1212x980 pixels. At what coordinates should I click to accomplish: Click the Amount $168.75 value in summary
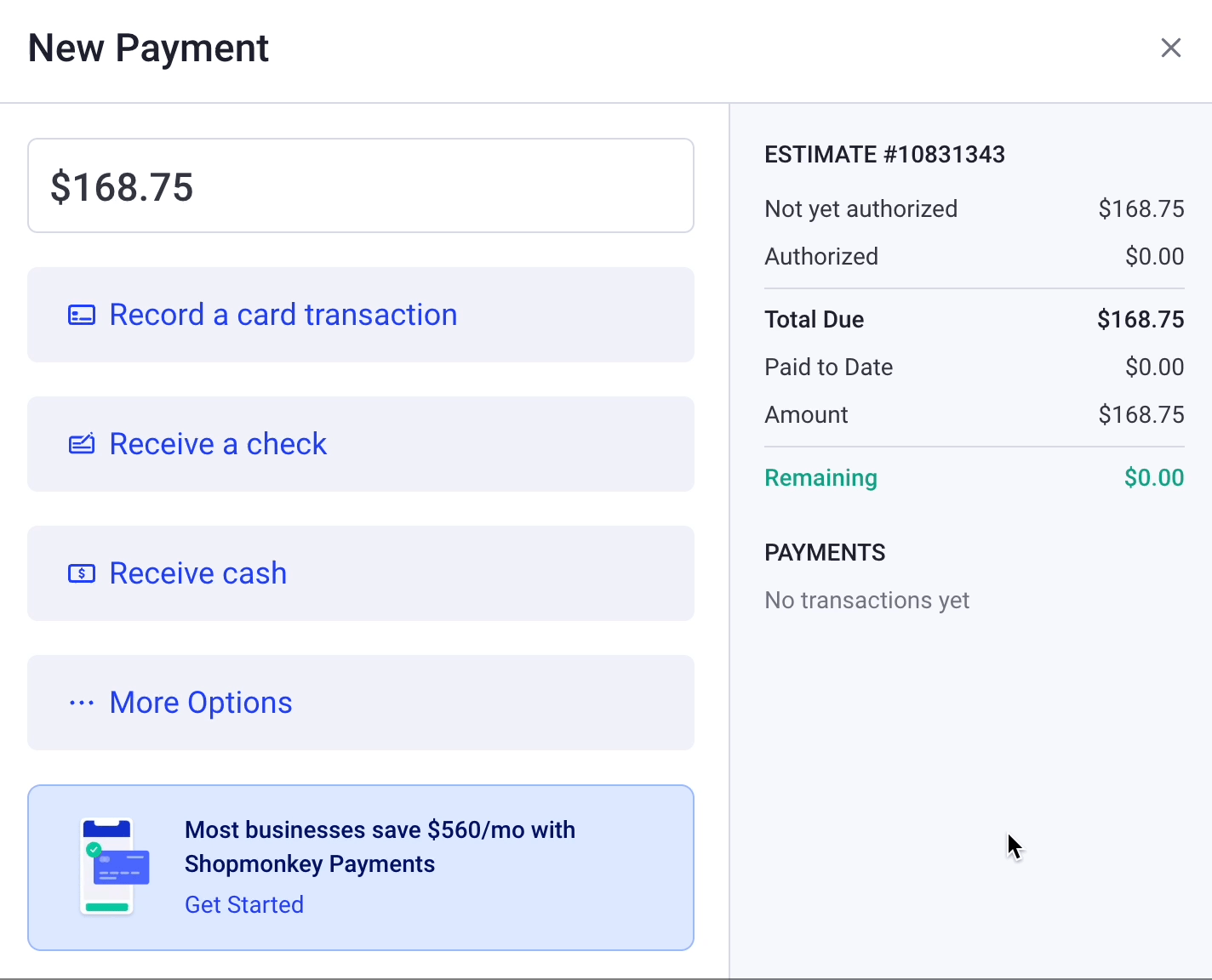(x=1141, y=414)
